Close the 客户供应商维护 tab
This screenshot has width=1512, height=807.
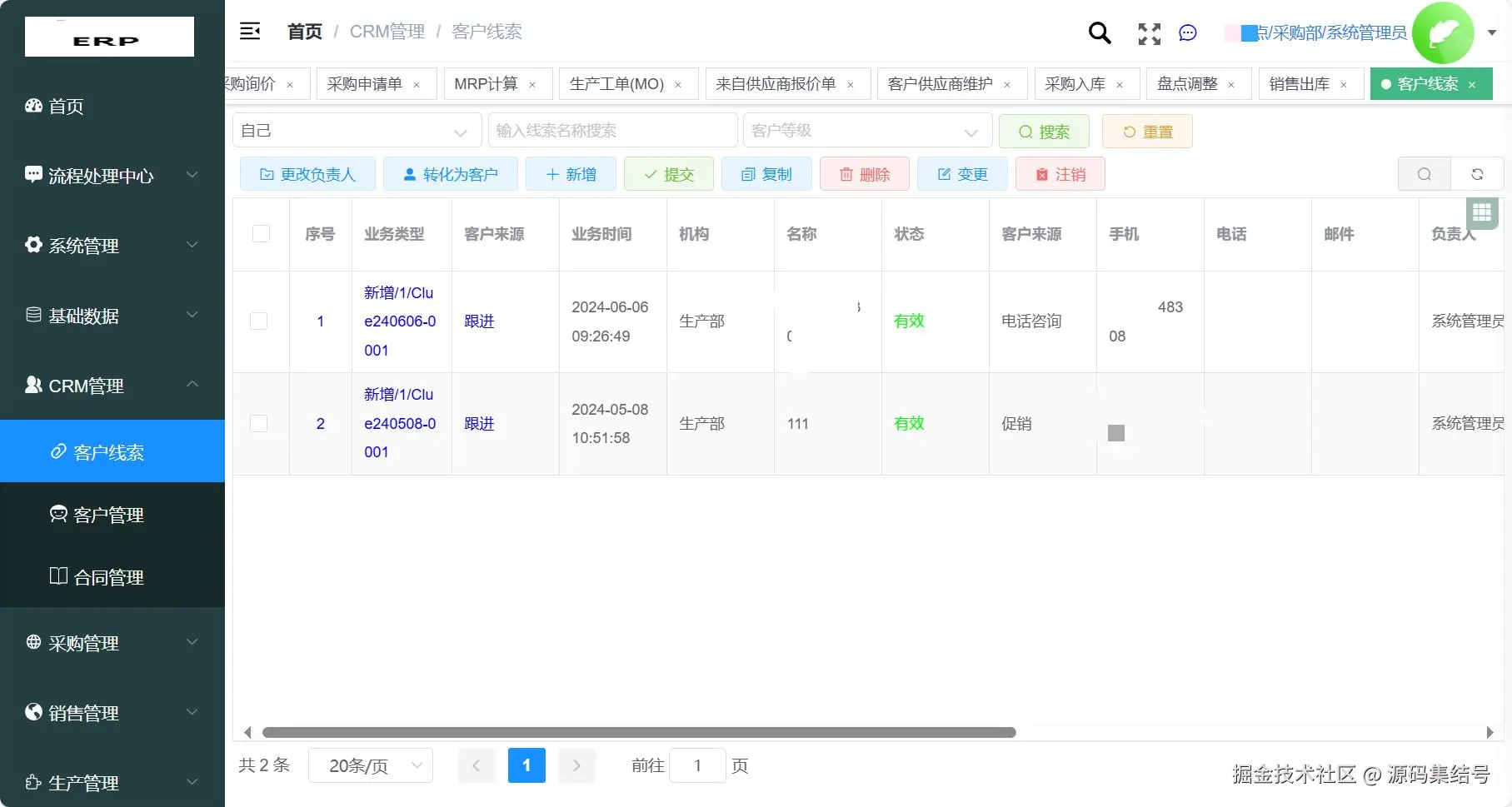coord(1007,85)
